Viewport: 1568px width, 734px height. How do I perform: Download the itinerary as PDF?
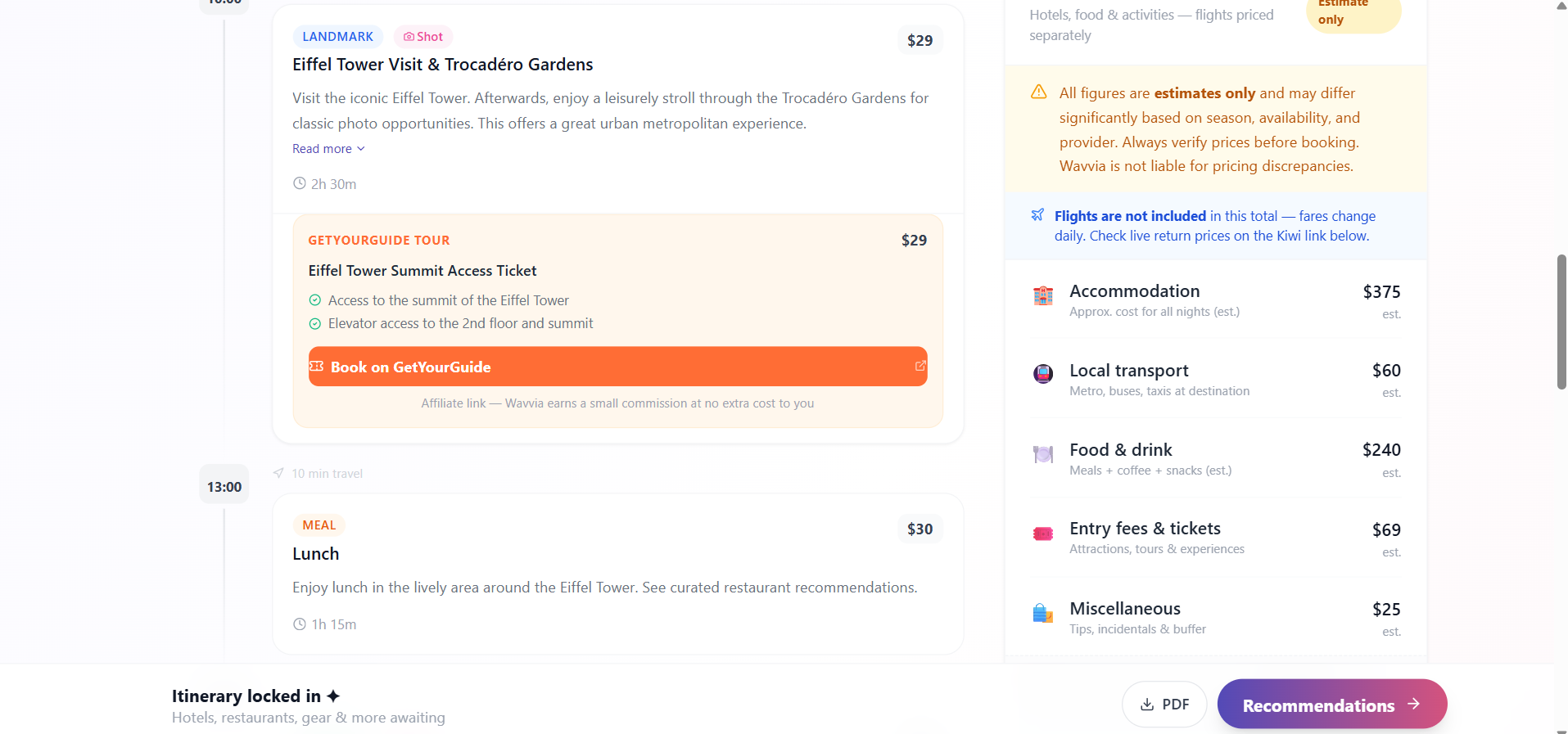(x=1164, y=704)
